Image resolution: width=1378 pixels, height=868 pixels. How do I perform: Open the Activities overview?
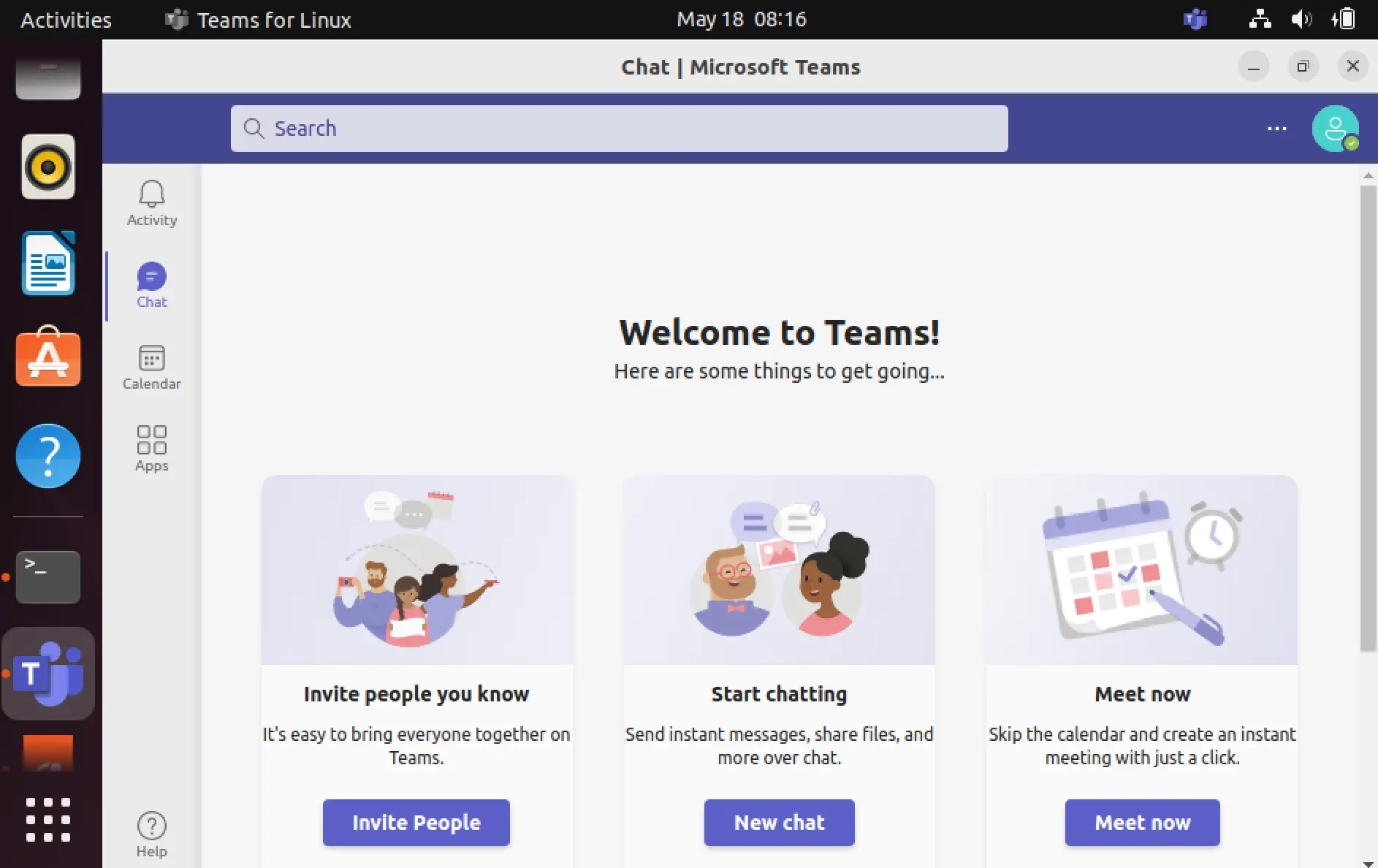(x=66, y=20)
